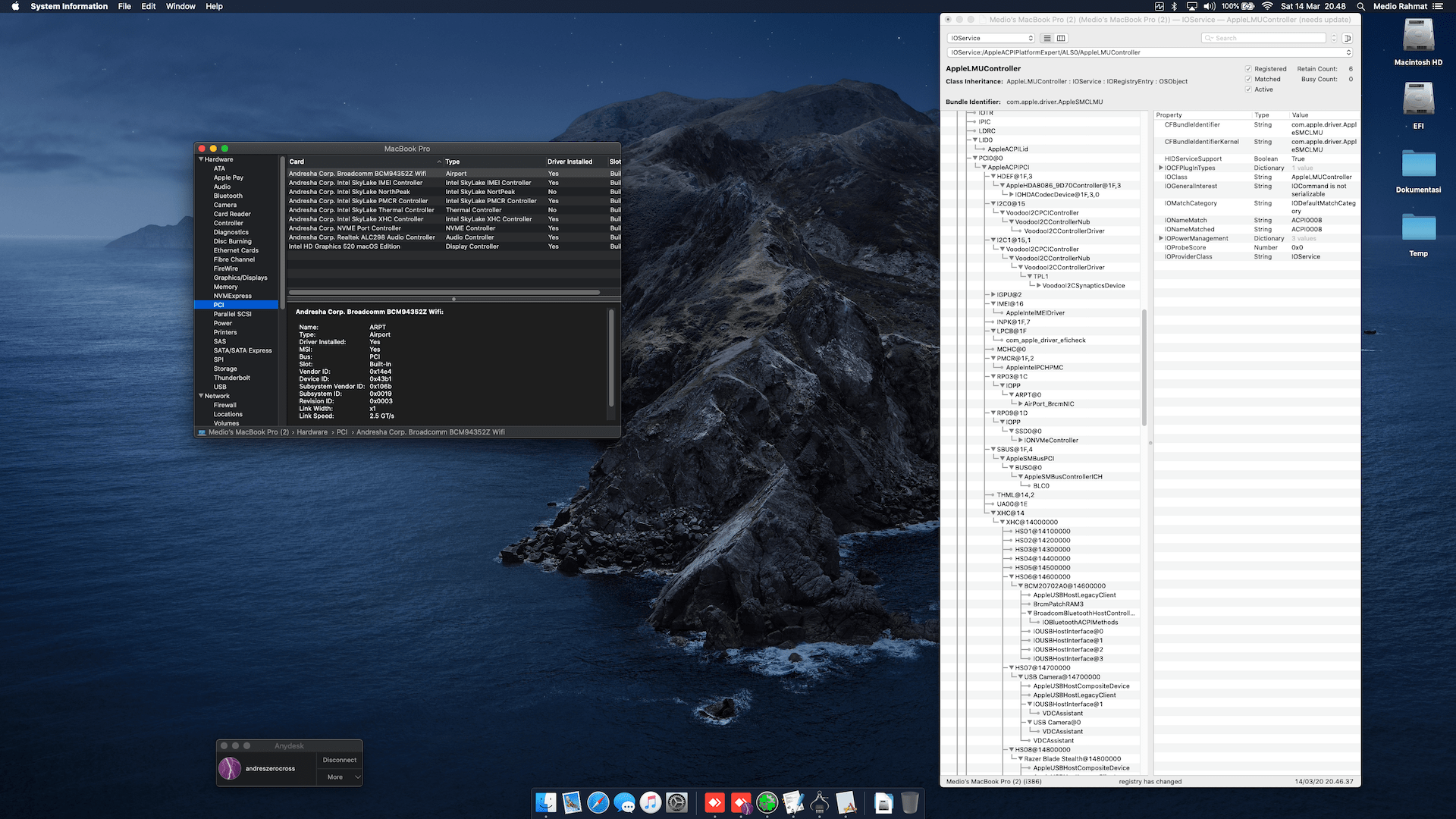
Task: Open Notification Center from the menu bar
Action: pos(1437,6)
